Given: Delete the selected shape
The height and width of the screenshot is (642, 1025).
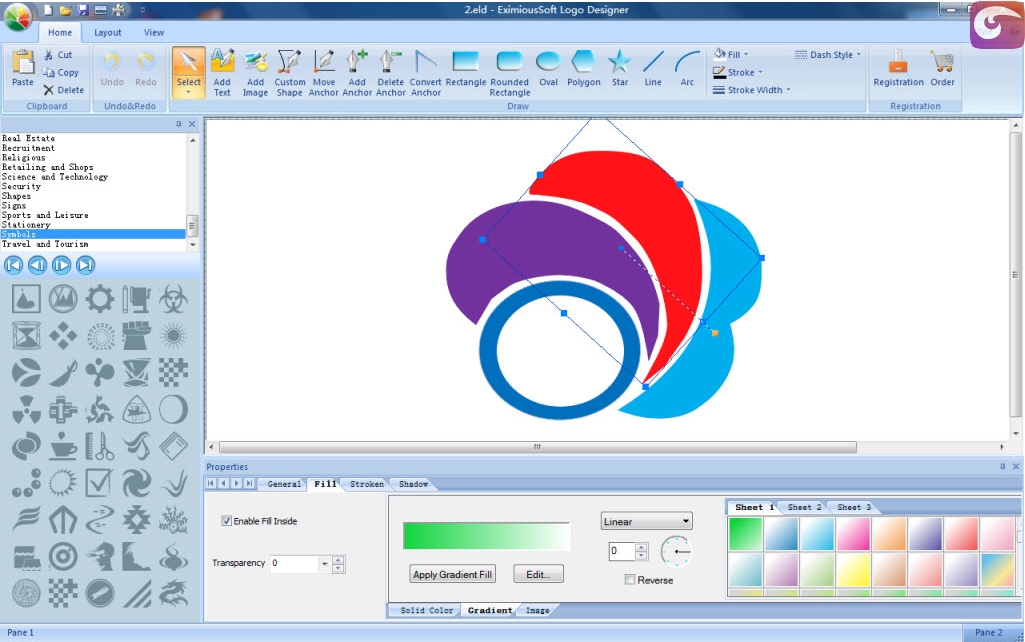Looking at the screenshot, I should click(64, 90).
